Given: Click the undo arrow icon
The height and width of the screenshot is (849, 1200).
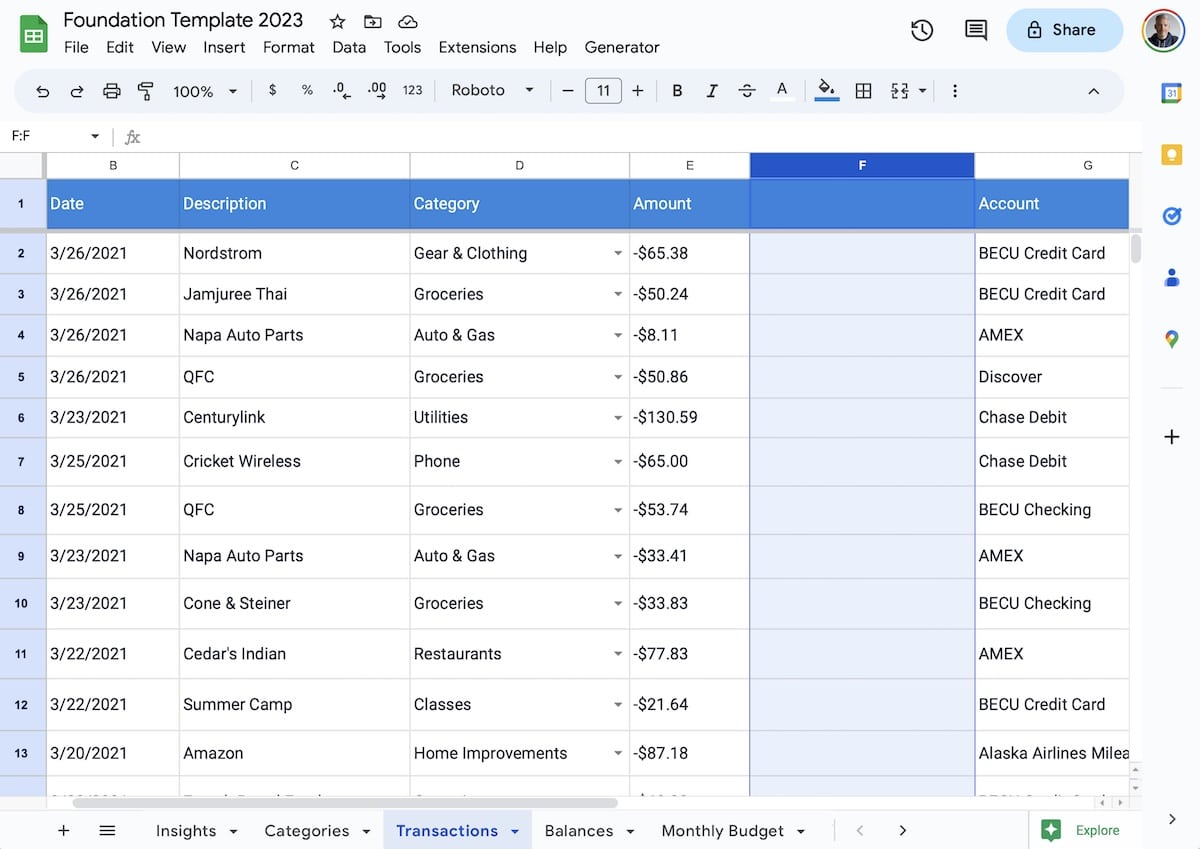Looking at the screenshot, I should point(42,91).
